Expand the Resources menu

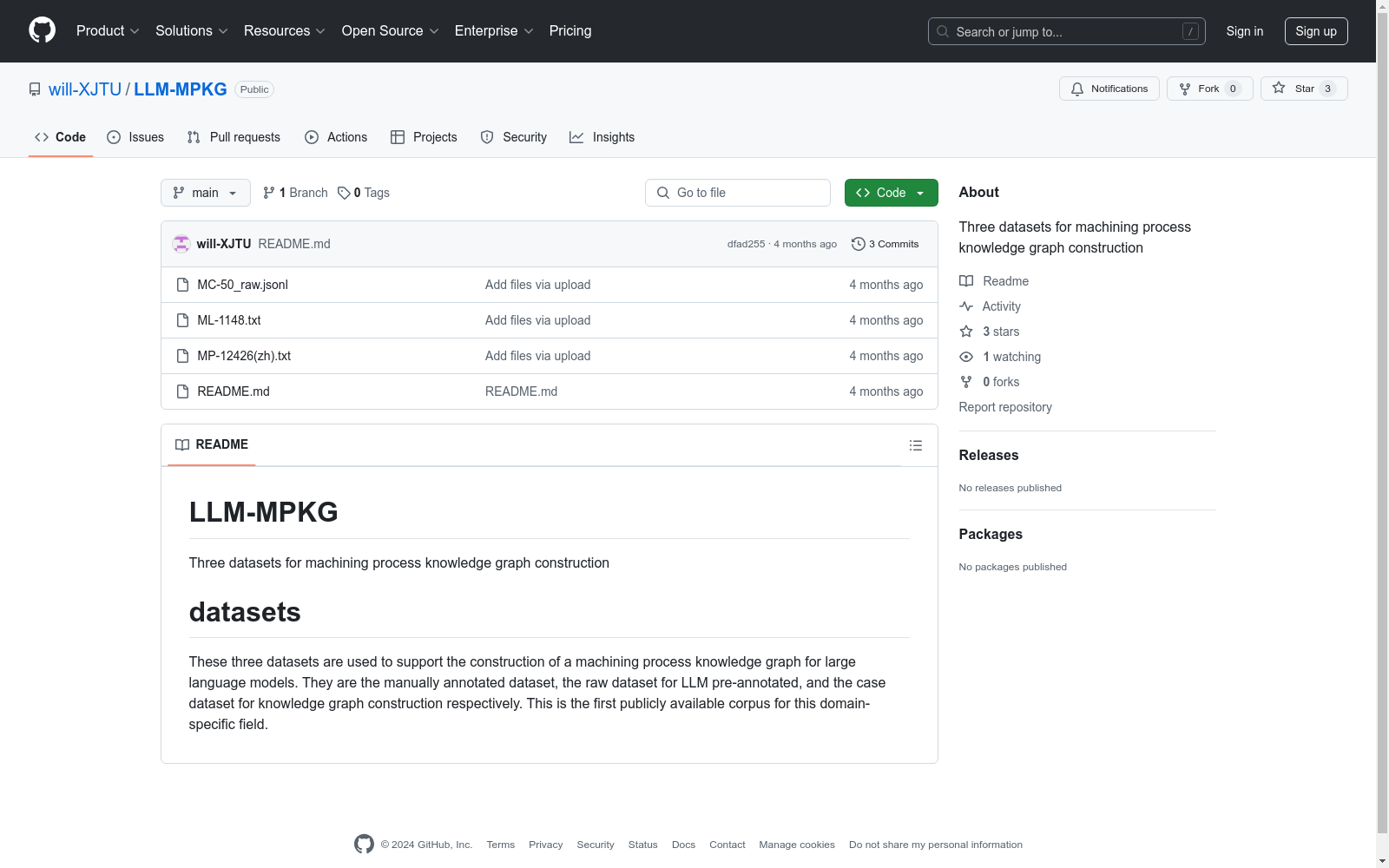tap(285, 30)
